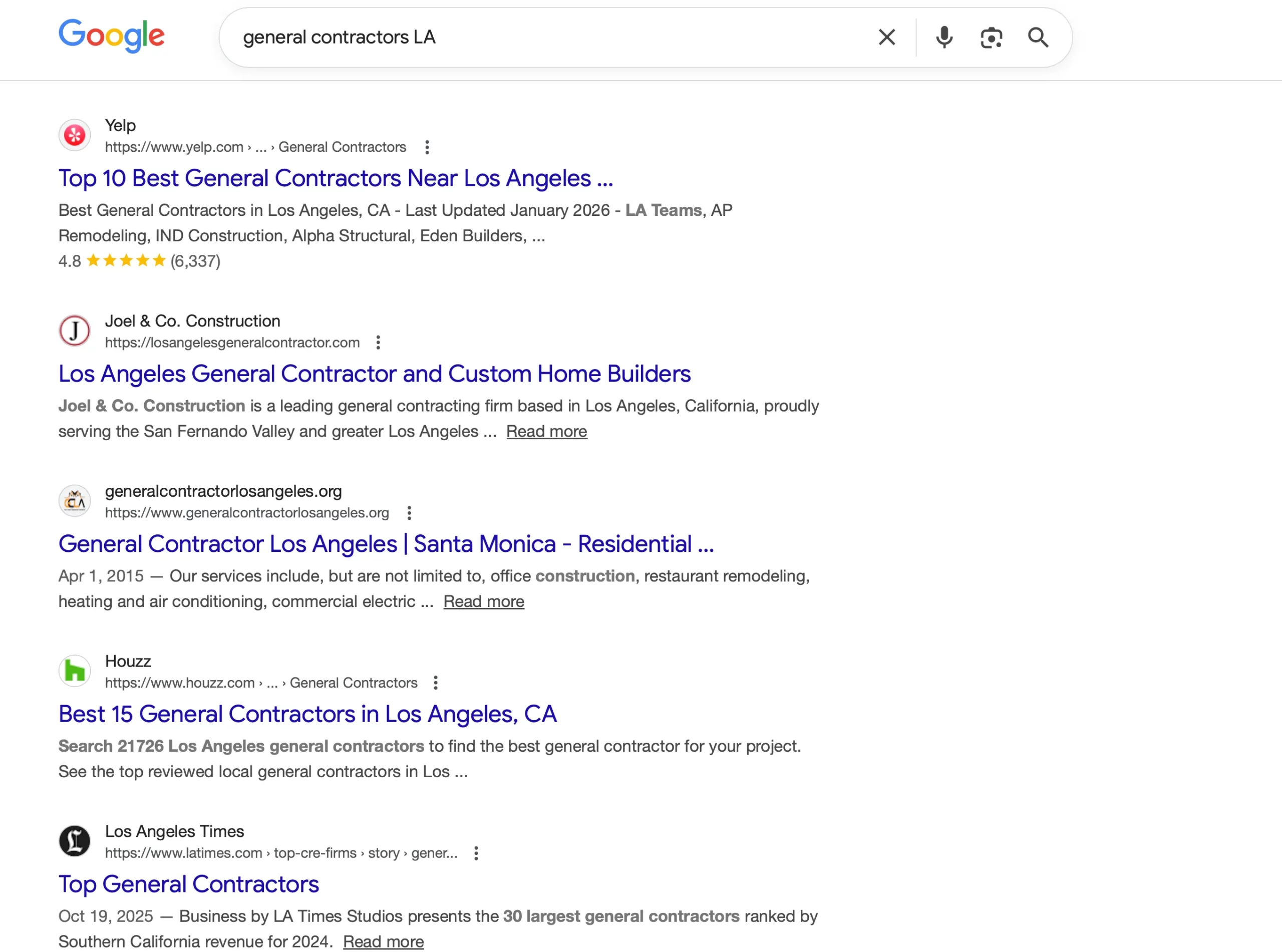Click the Joel & Co. Construction site name
This screenshot has height=952, width=1282.
tap(192, 321)
